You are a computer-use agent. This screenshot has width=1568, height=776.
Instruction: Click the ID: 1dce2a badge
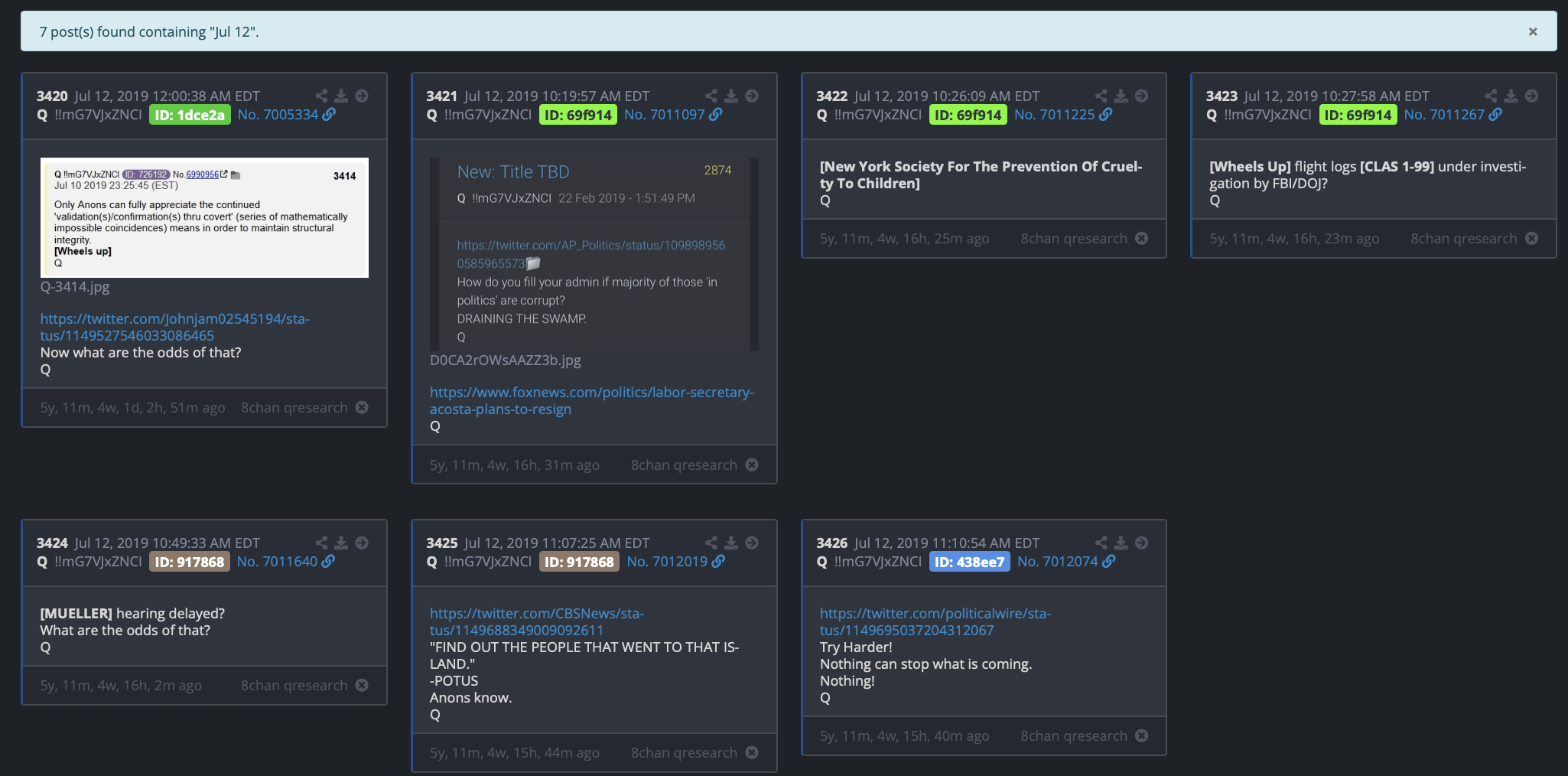(x=190, y=115)
